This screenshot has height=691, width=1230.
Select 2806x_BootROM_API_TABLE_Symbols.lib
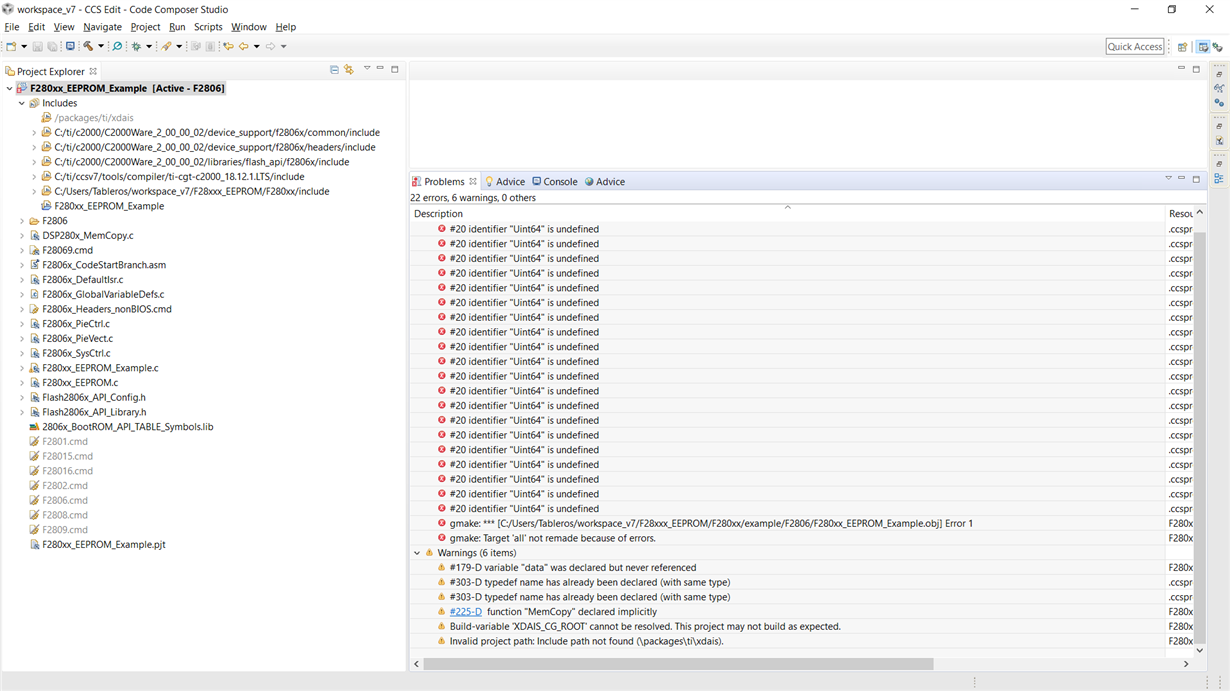click(x=127, y=427)
